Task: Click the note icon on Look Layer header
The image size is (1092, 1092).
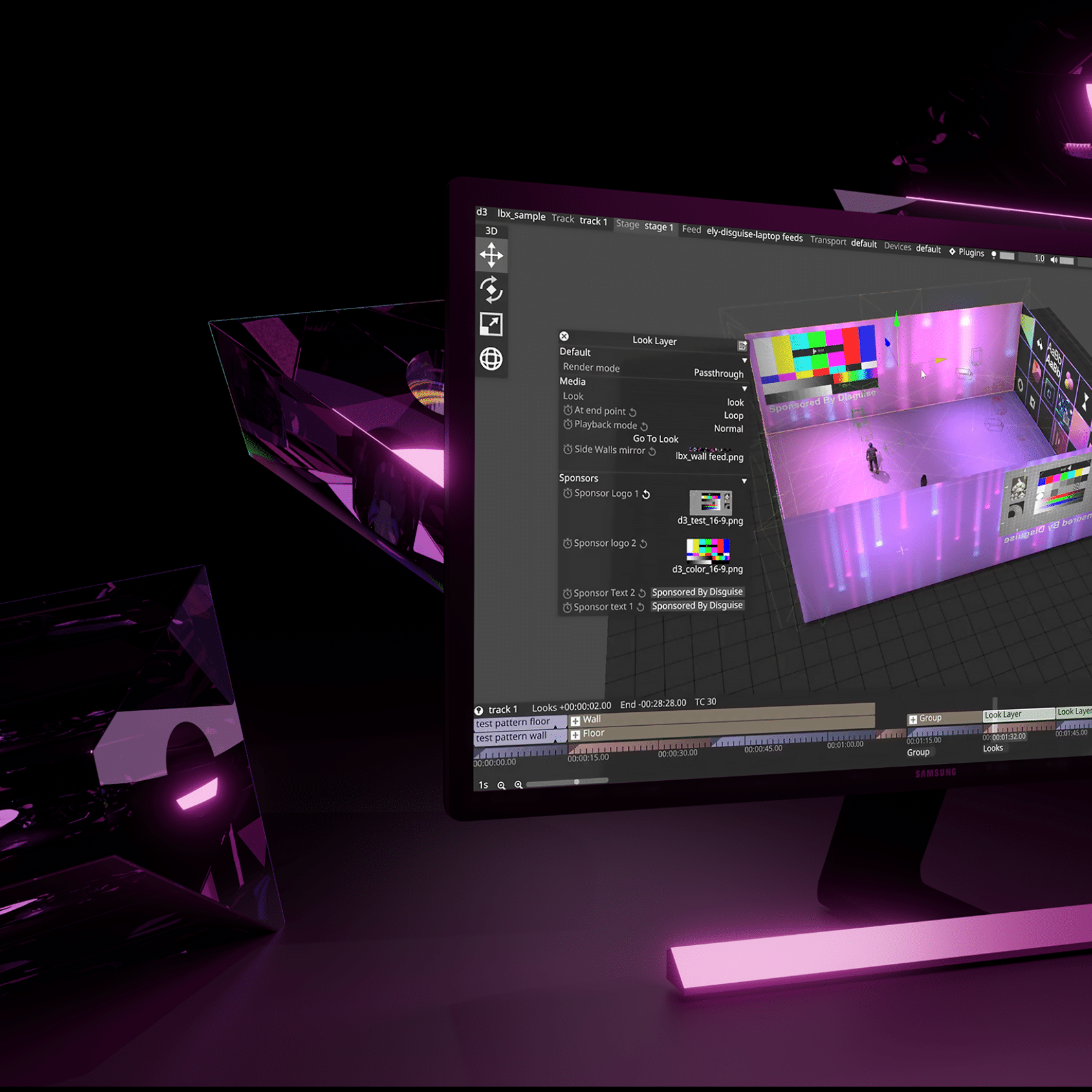Action: click(x=742, y=346)
